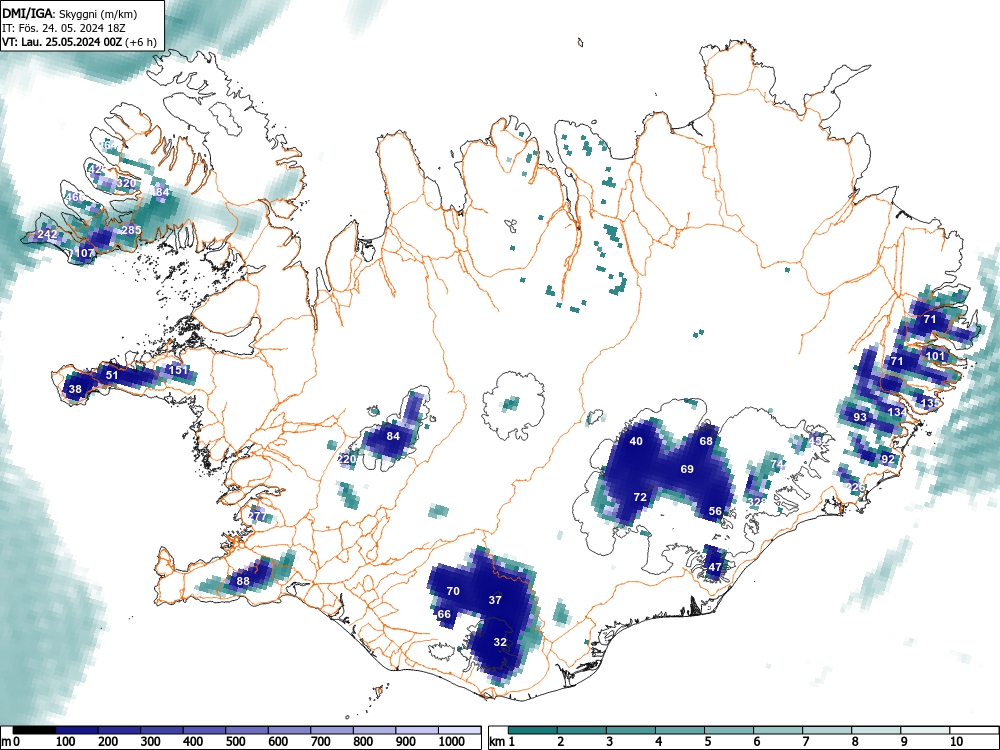Image resolution: width=1000 pixels, height=750 pixels.
Task: Click the 277 value label
Action: click(x=256, y=515)
